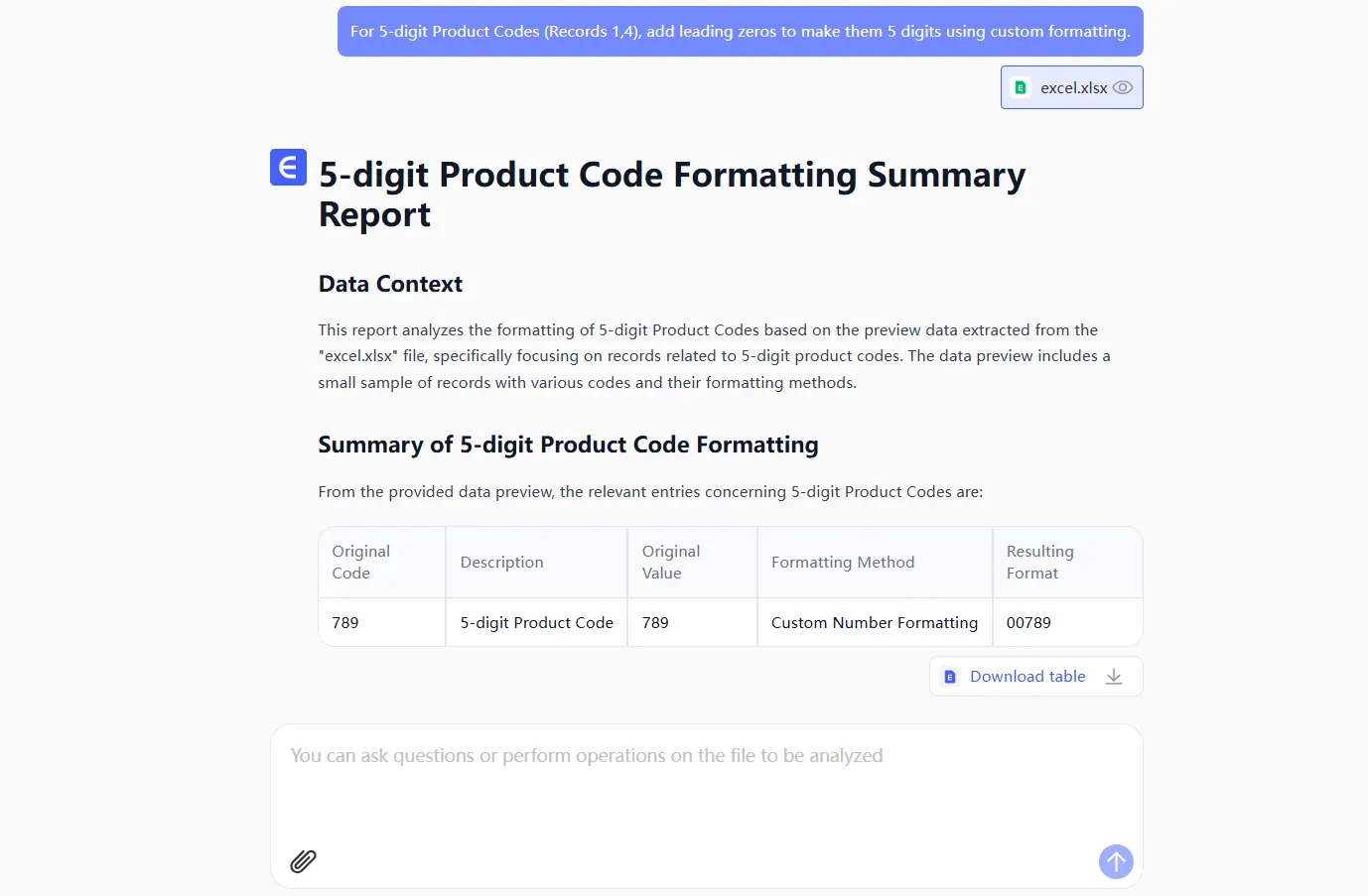Click the blue assistant avatar icon
This screenshot has height=896, width=1368.
[288, 168]
